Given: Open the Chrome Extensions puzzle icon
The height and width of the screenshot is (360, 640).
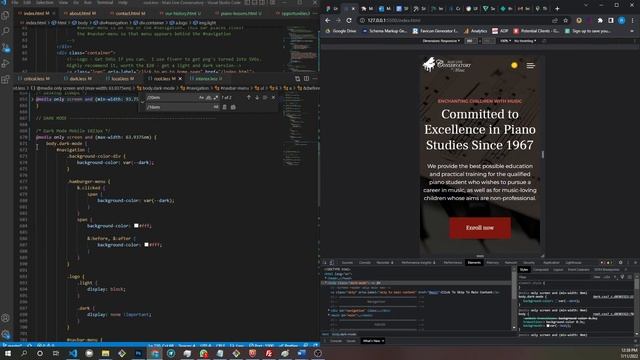Looking at the screenshot, I should (600, 20).
